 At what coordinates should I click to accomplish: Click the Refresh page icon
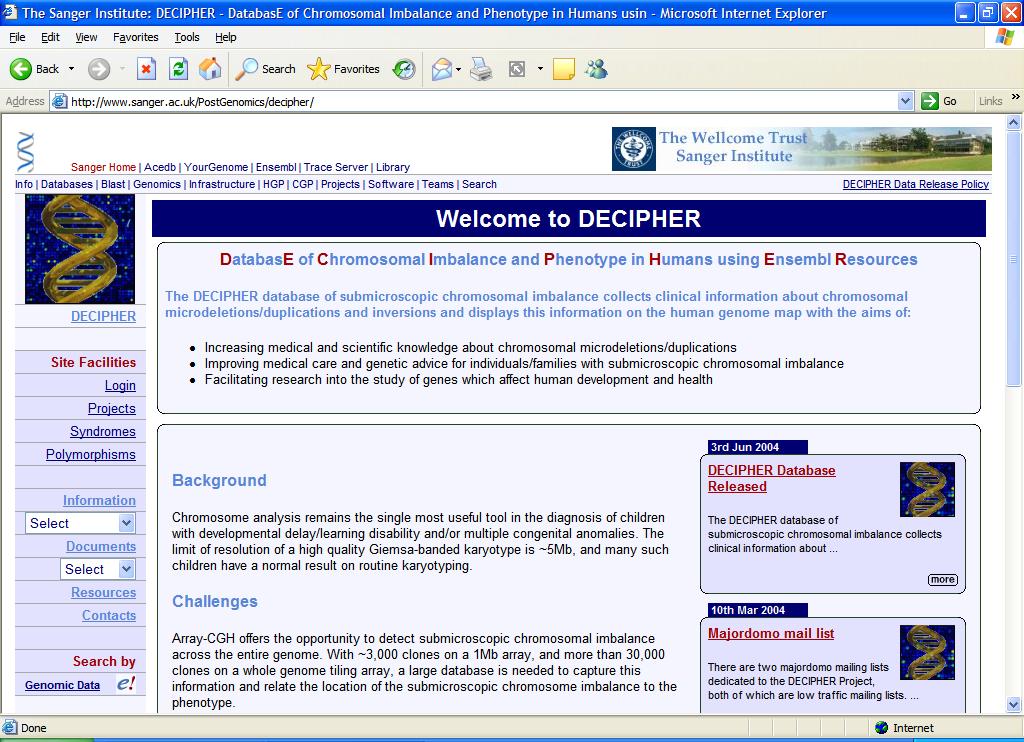[x=178, y=69]
